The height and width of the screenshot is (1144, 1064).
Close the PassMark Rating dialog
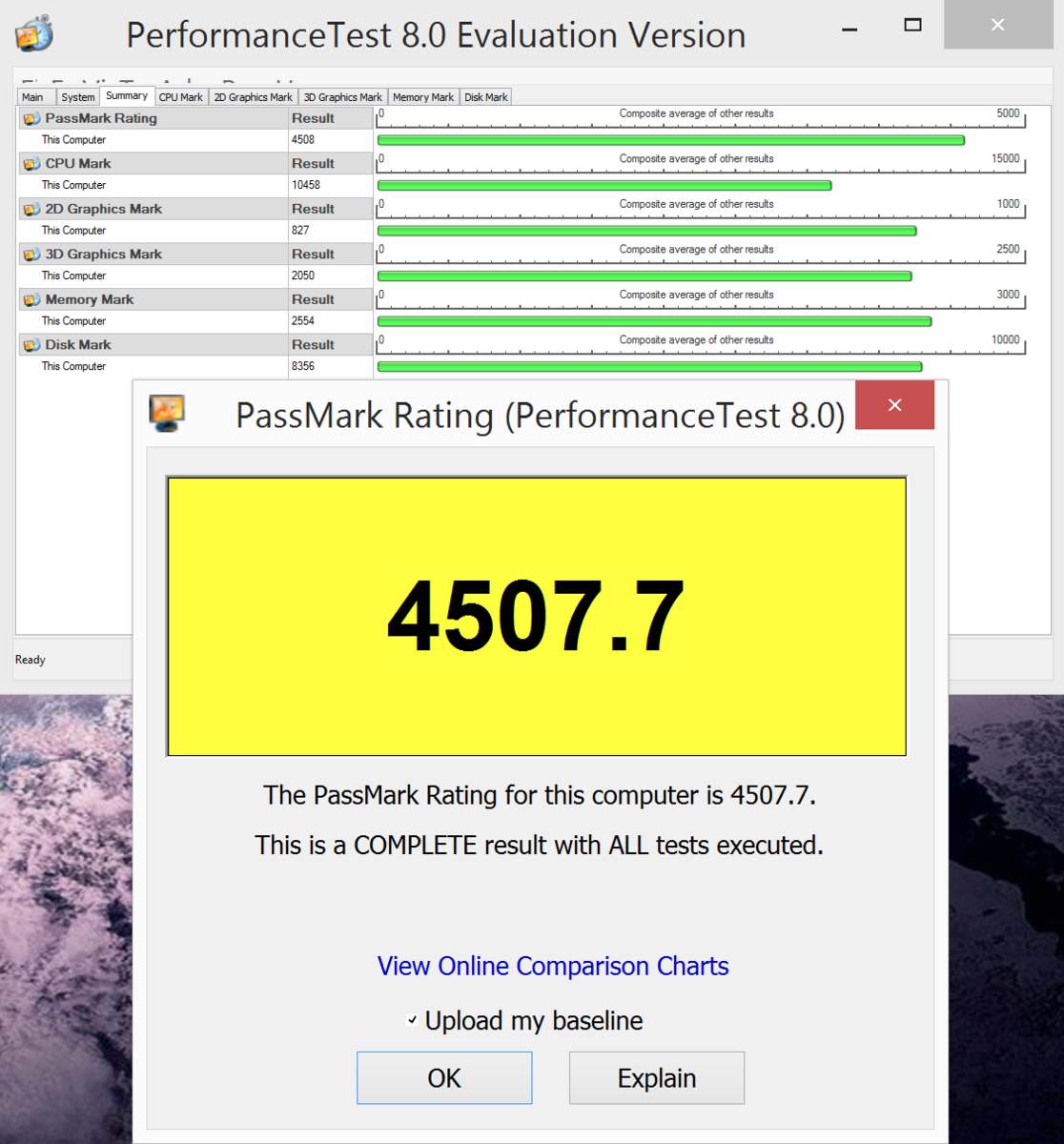894,405
